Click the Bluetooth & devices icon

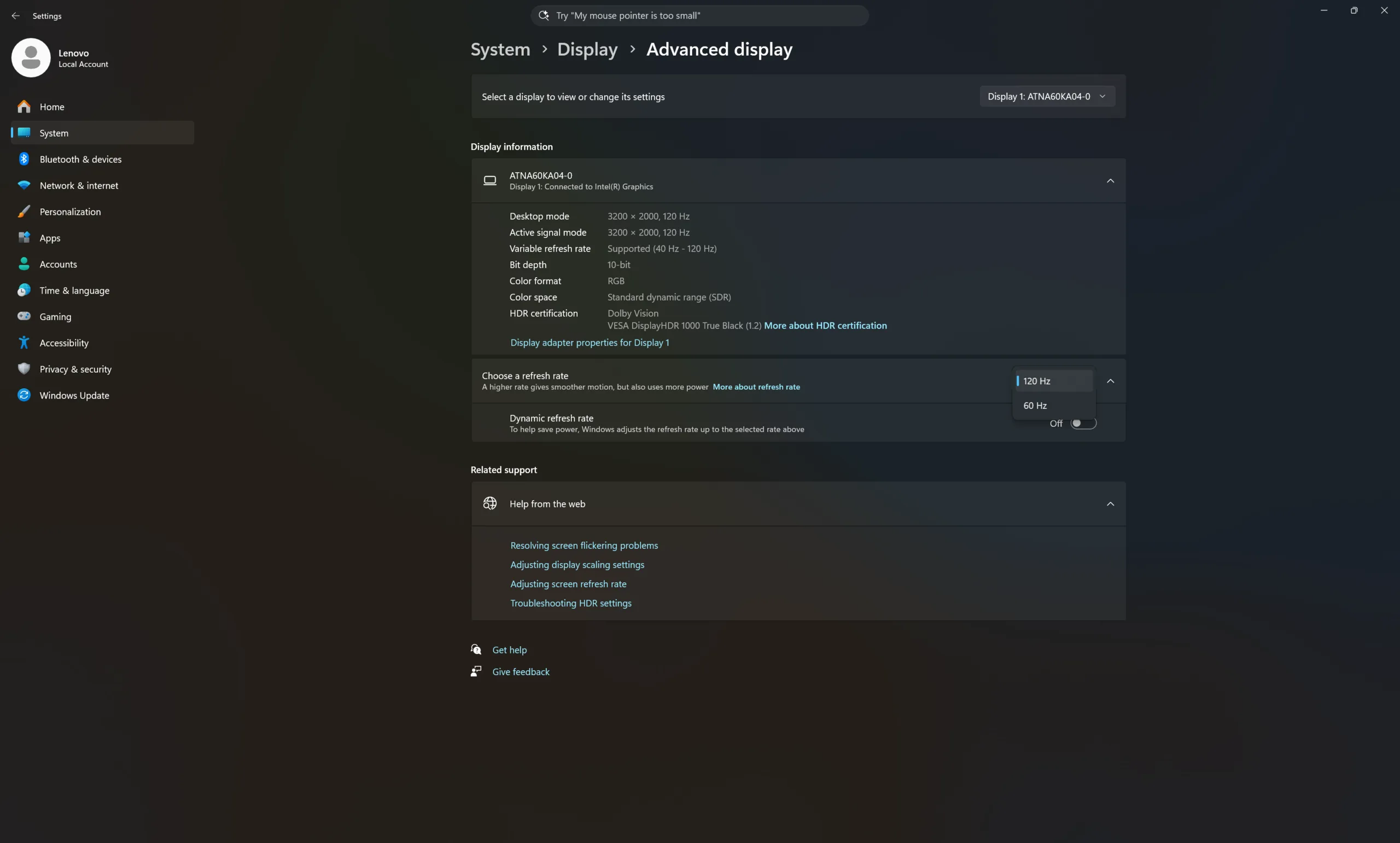[x=24, y=159]
